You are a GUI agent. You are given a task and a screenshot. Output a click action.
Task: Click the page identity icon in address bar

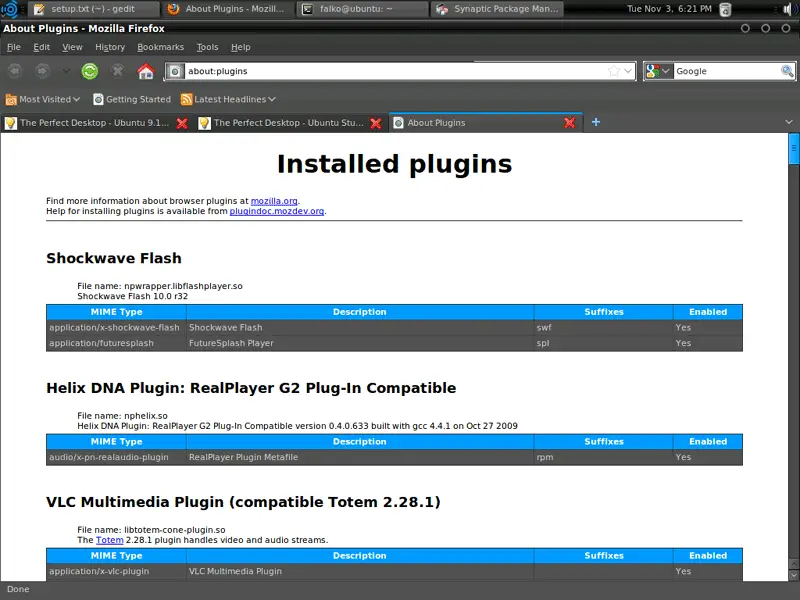(174, 71)
